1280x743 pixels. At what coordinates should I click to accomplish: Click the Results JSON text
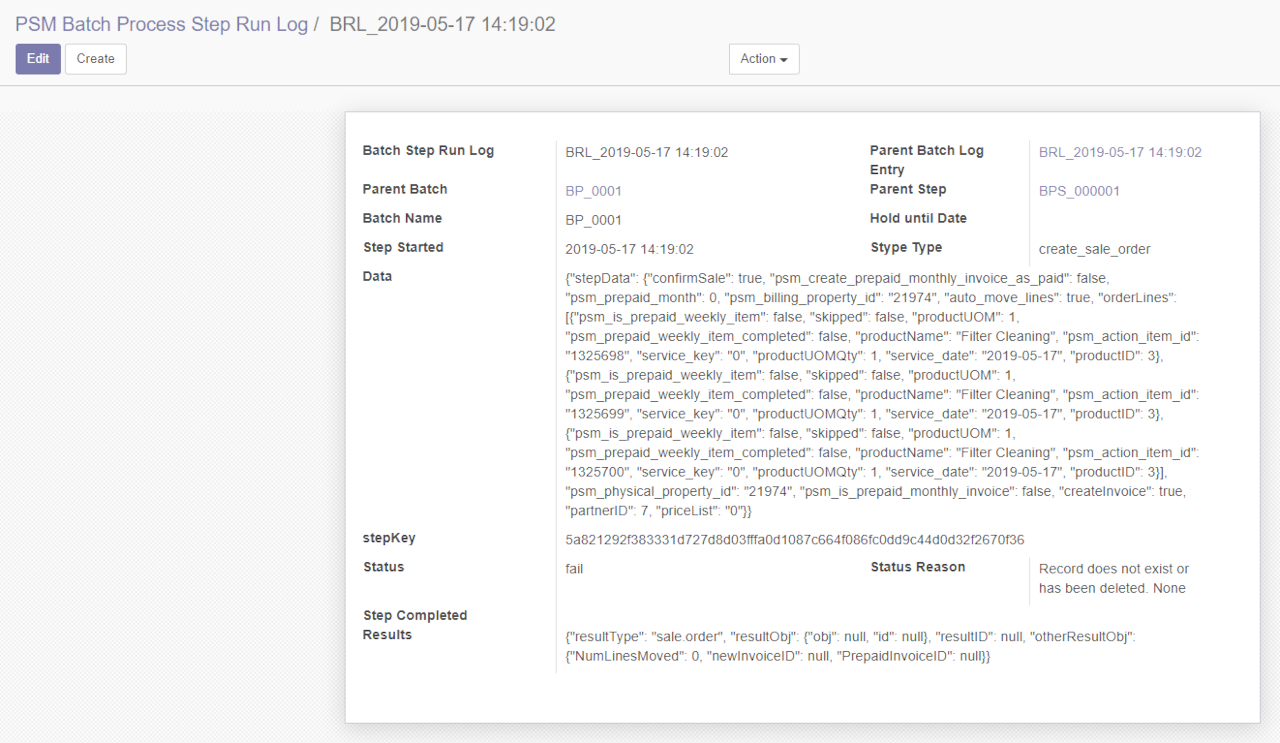click(848, 646)
